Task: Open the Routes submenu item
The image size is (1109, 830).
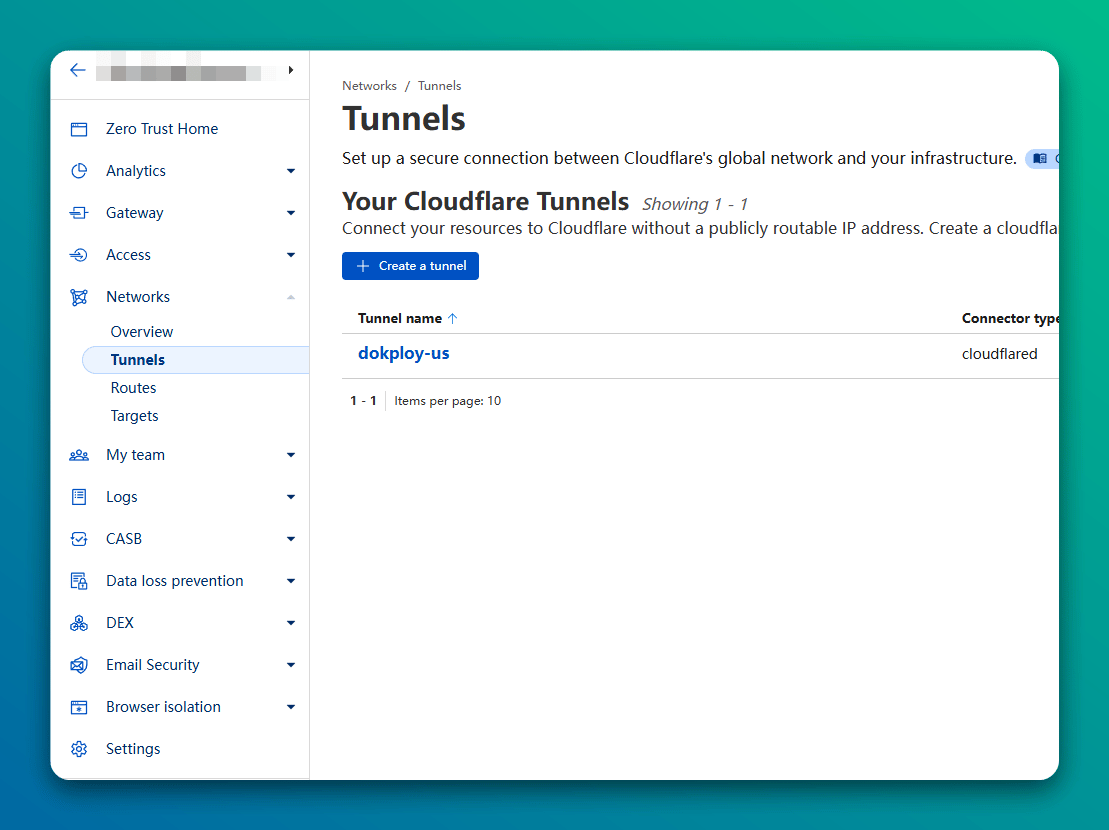Action: pyautogui.click(x=134, y=388)
